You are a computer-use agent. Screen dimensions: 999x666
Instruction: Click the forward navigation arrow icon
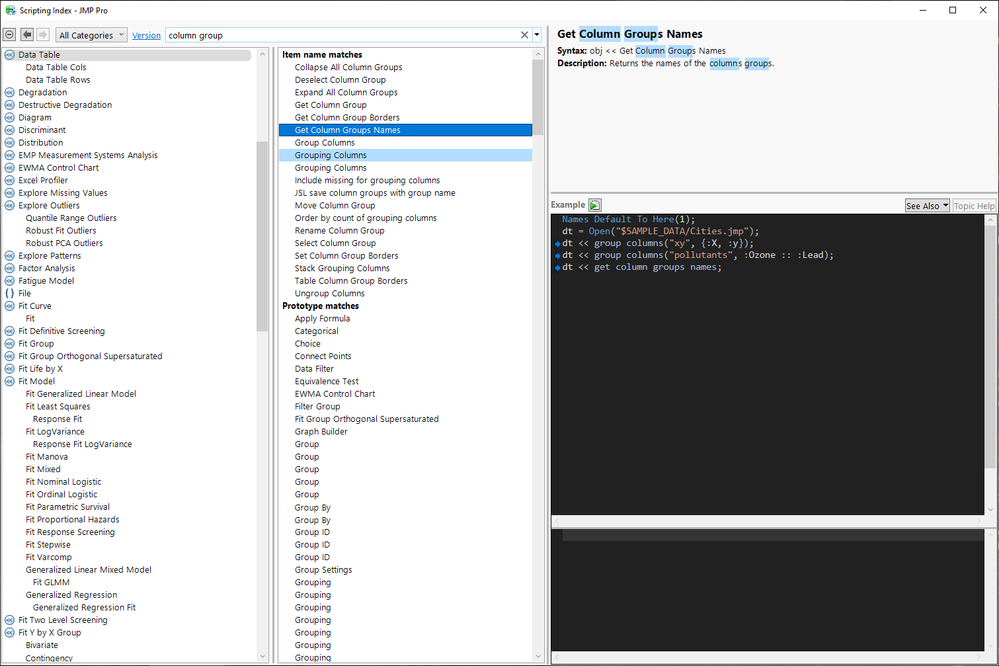43,35
